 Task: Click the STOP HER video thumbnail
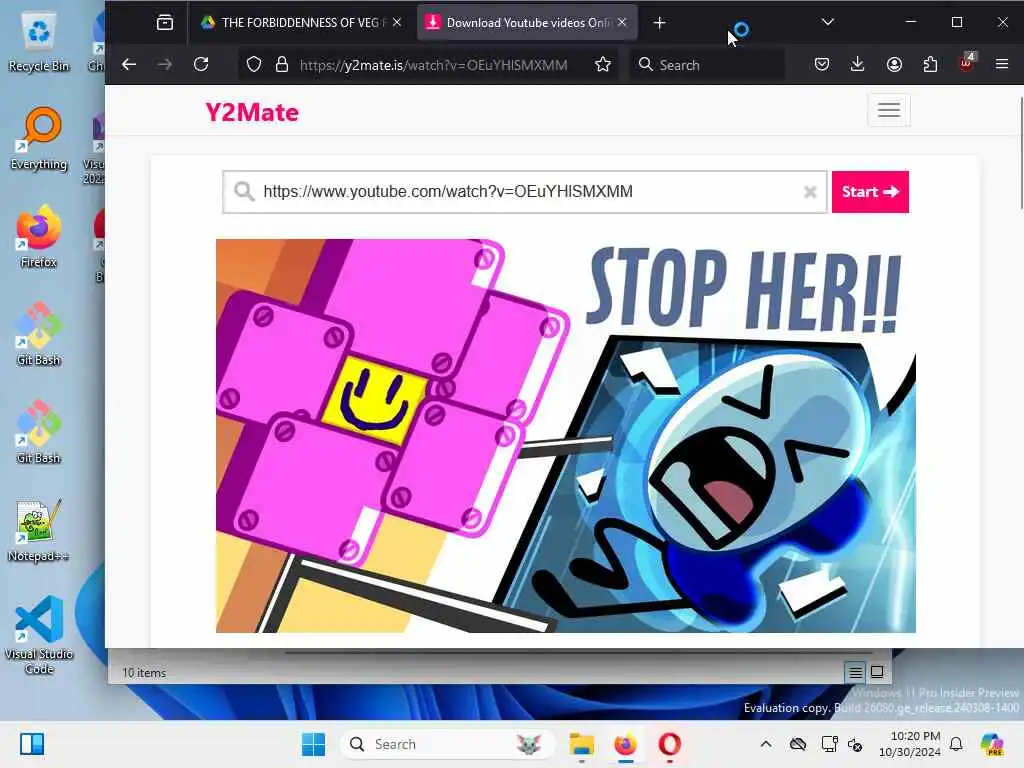[x=566, y=436]
